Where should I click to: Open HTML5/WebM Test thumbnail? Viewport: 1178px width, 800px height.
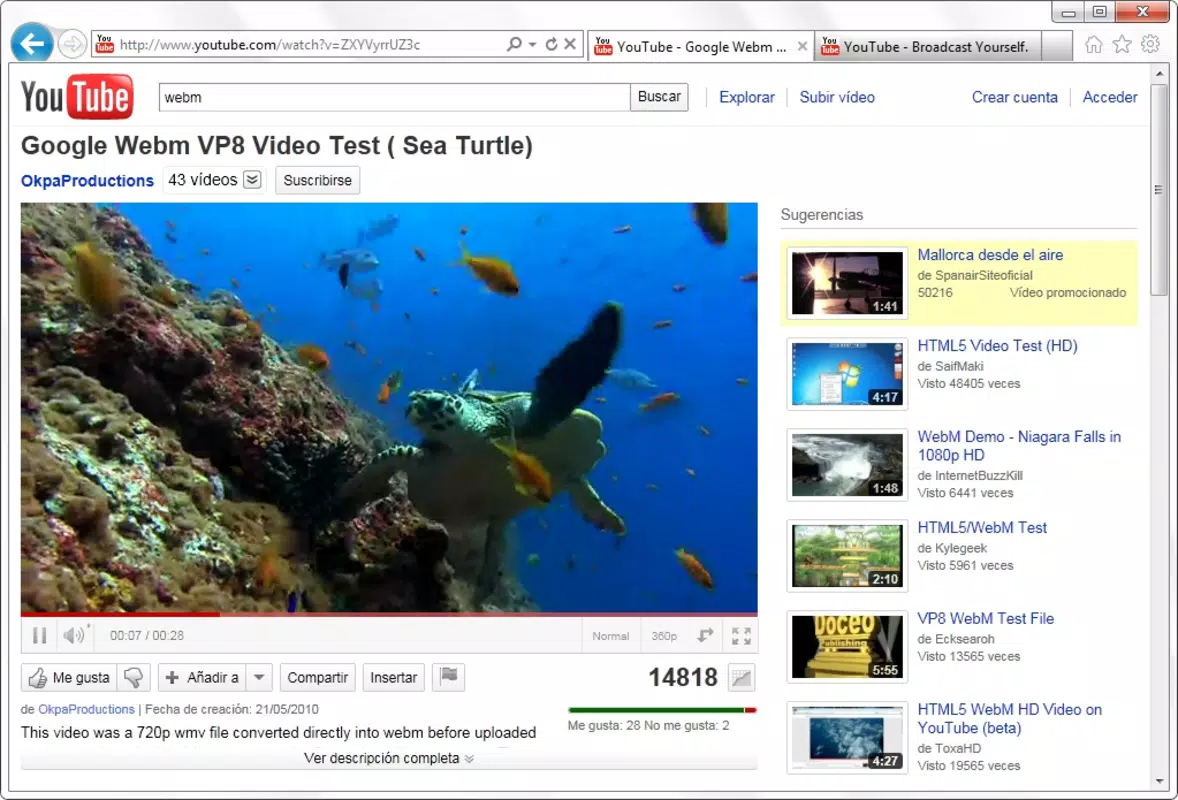click(847, 555)
